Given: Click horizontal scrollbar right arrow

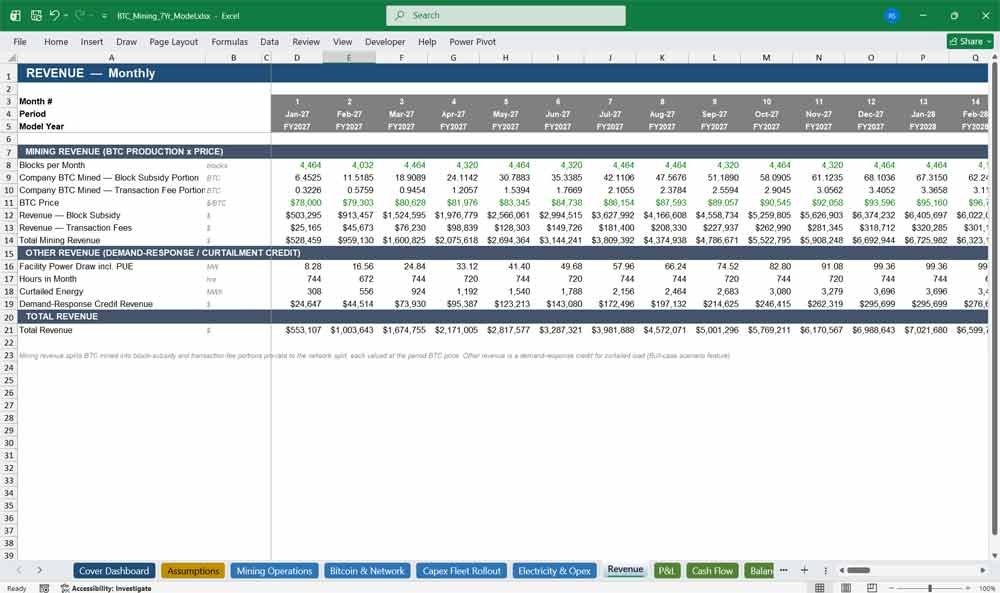Looking at the screenshot, I should coord(983,570).
